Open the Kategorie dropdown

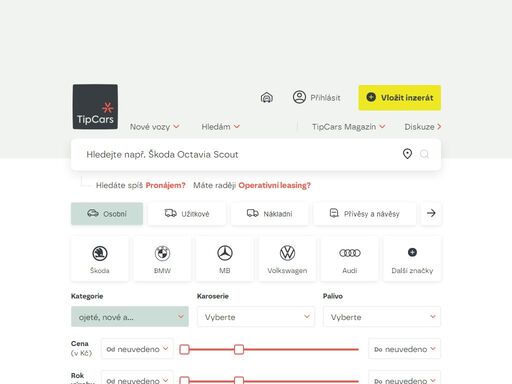click(130, 317)
